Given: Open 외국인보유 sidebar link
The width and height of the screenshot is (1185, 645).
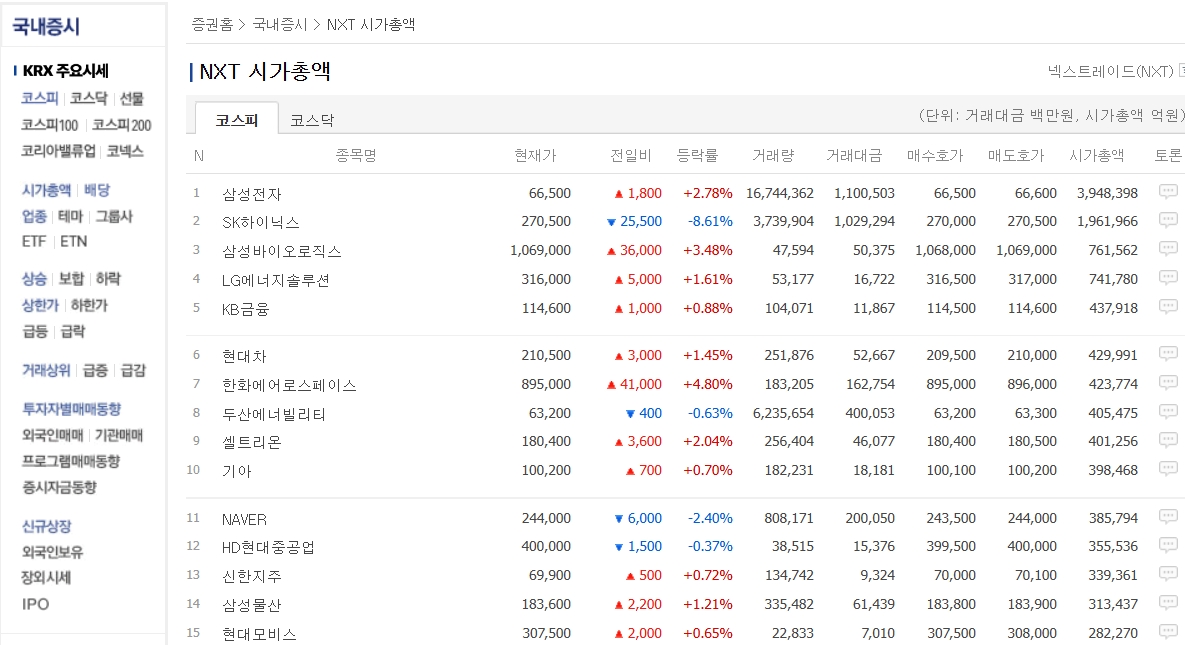Looking at the screenshot, I should coord(52,553).
